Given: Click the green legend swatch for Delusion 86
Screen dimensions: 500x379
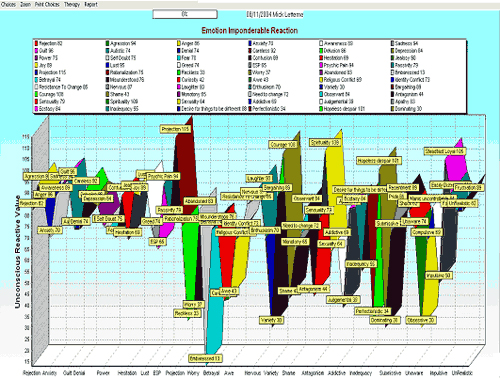Looking at the screenshot, I should pyautogui.click(x=321, y=51).
